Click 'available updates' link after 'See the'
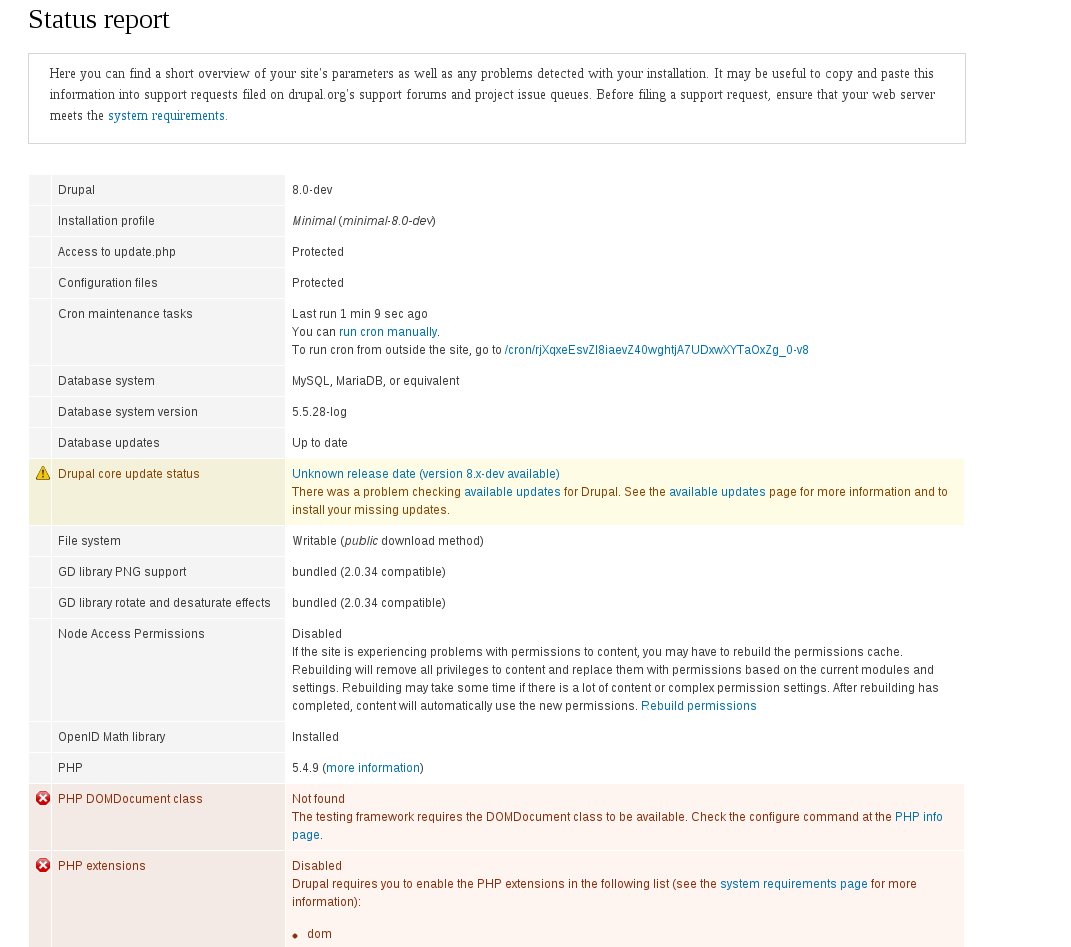This screenshot has width=1071, height=947. 717,492
